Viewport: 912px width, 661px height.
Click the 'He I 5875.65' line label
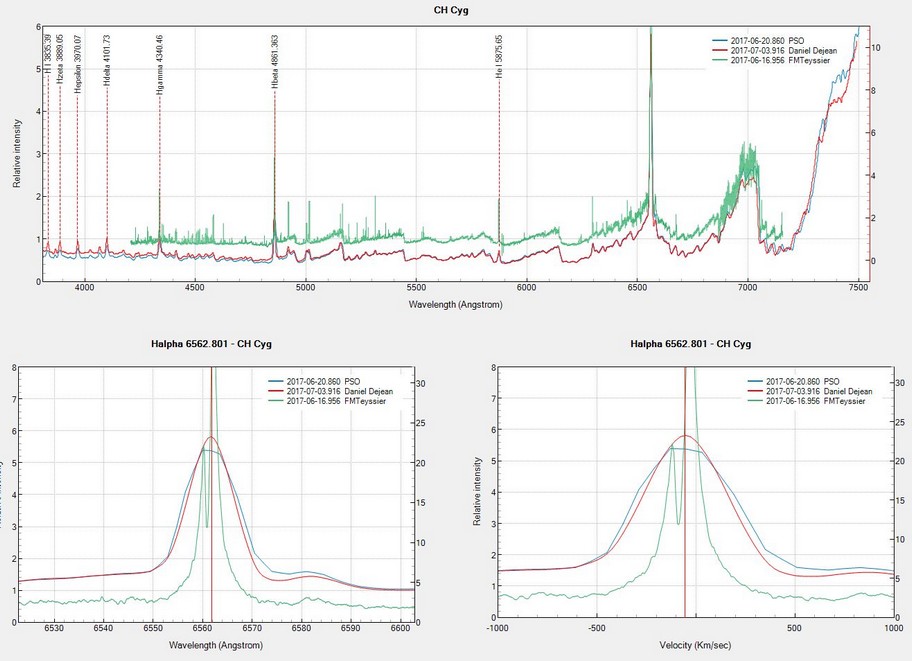coord(499,57)
